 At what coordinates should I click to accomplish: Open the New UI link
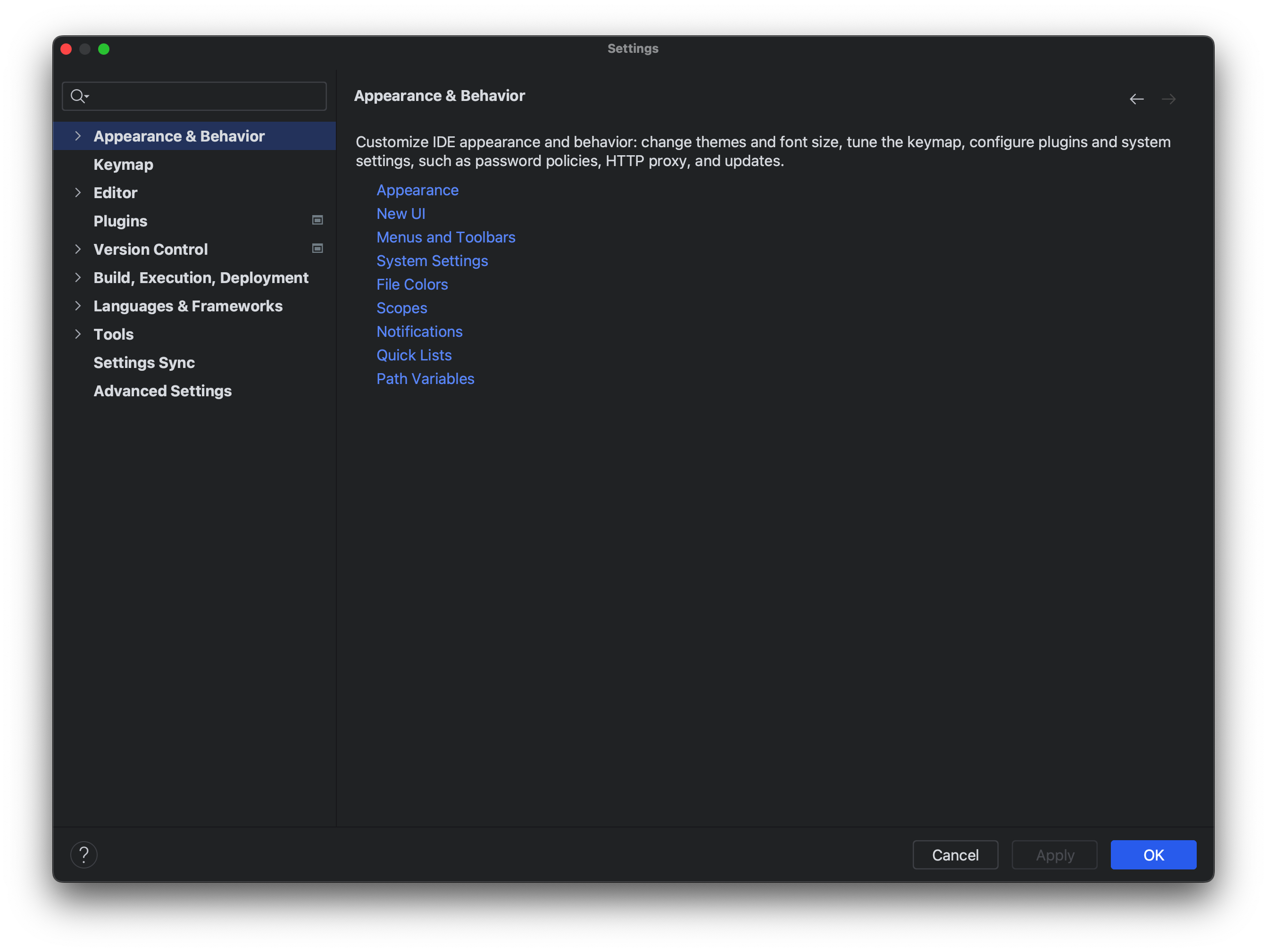coord(400,214)
